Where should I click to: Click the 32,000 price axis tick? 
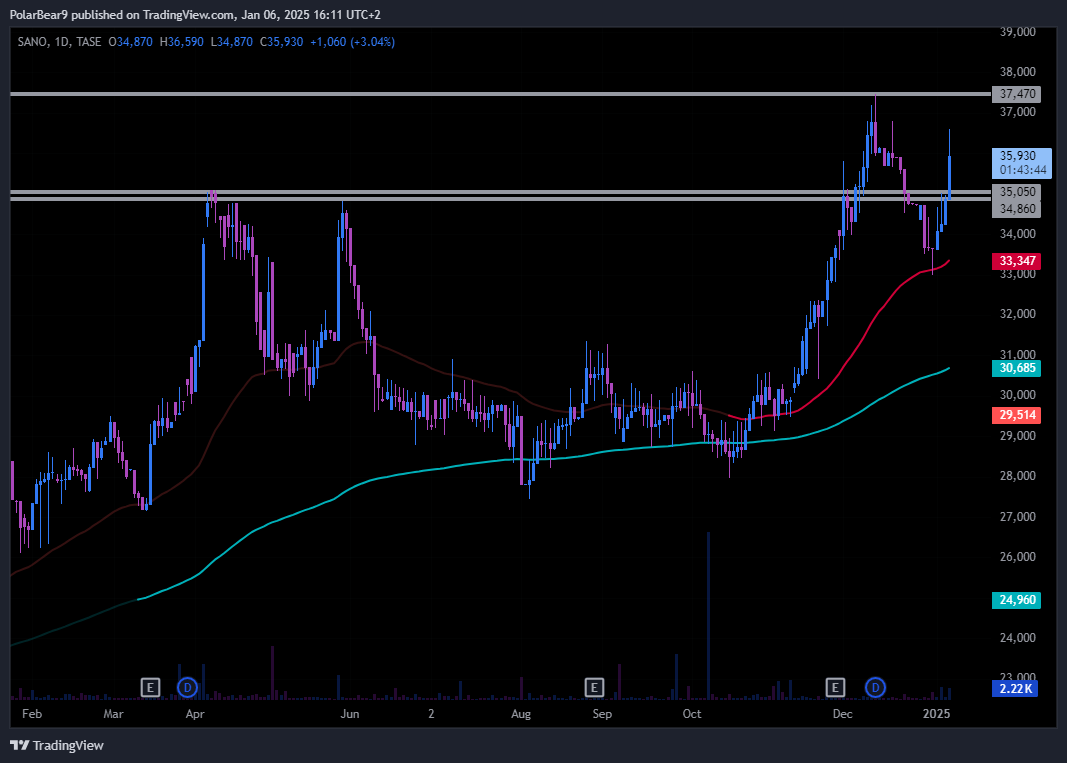(x=1017, y=314)
